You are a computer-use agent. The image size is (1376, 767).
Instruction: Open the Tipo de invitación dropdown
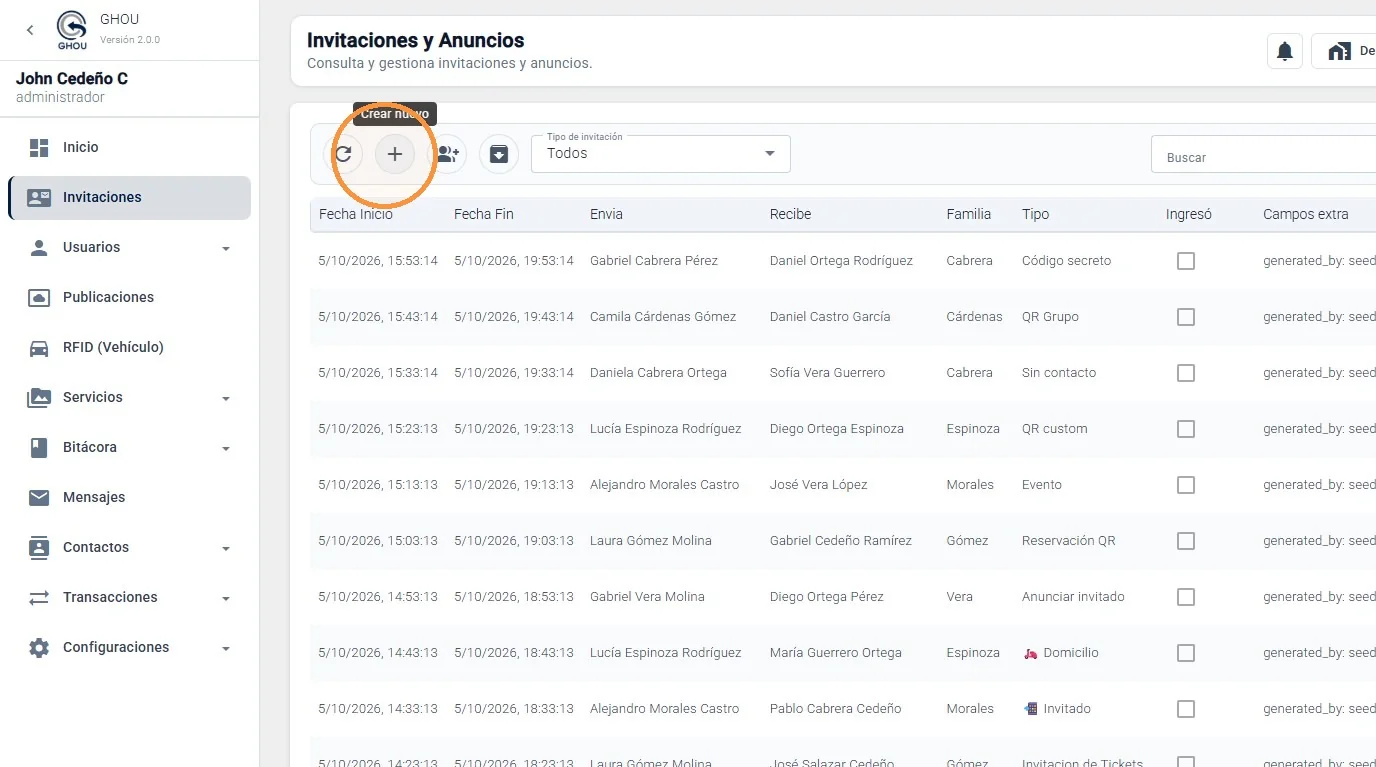coord(661,154)
